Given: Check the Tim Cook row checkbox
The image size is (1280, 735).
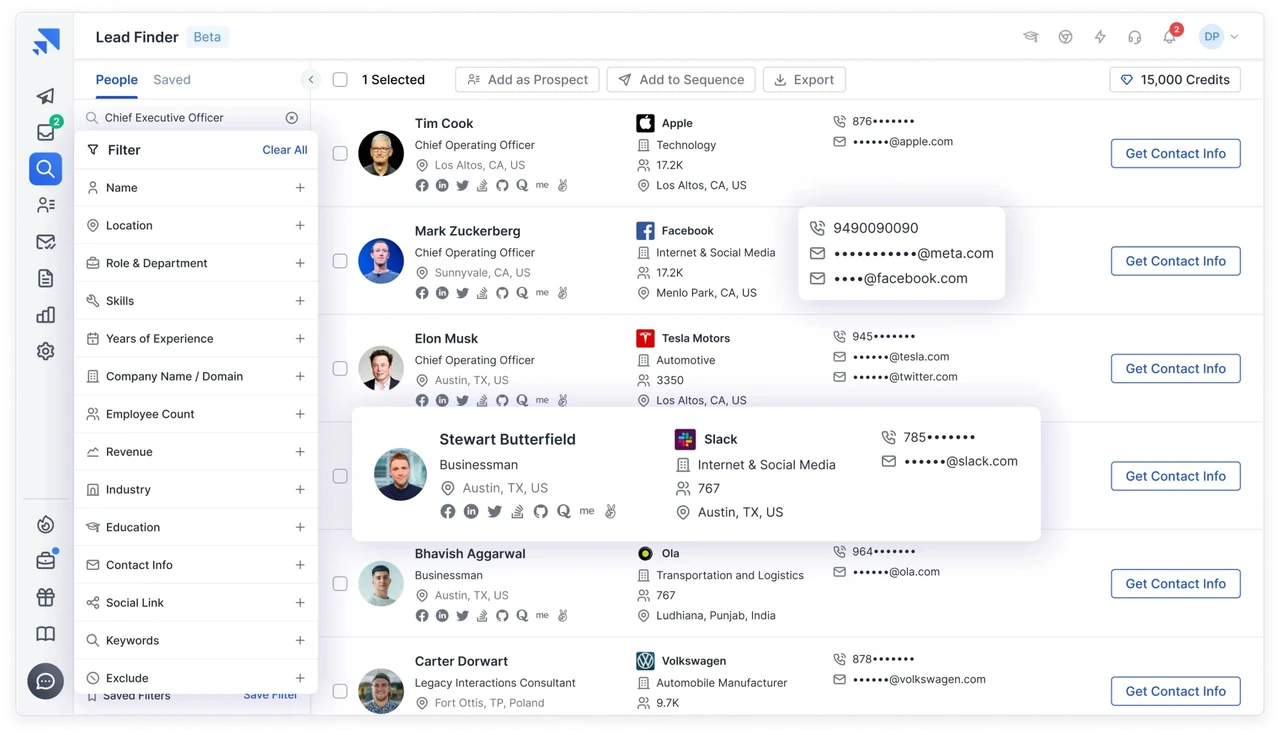Looking at the screenshot, I should coord(340,154).
